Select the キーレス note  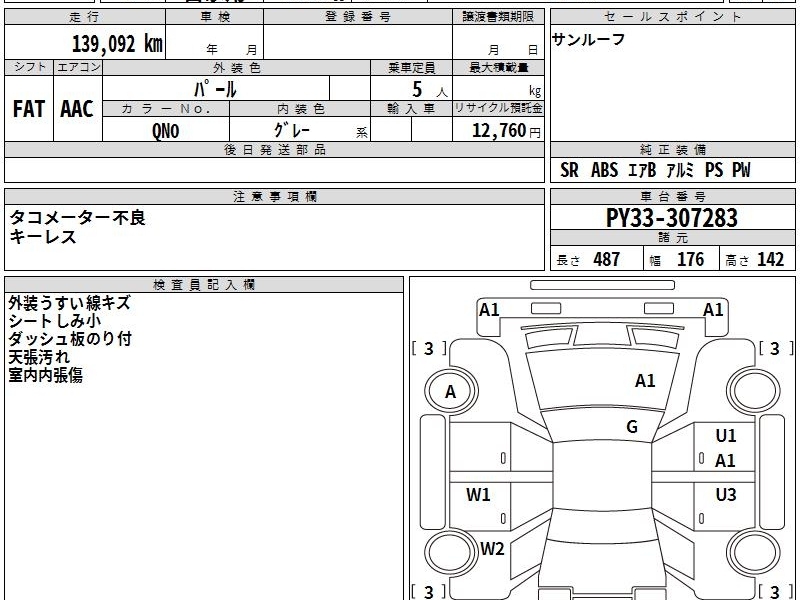point(43,237)
